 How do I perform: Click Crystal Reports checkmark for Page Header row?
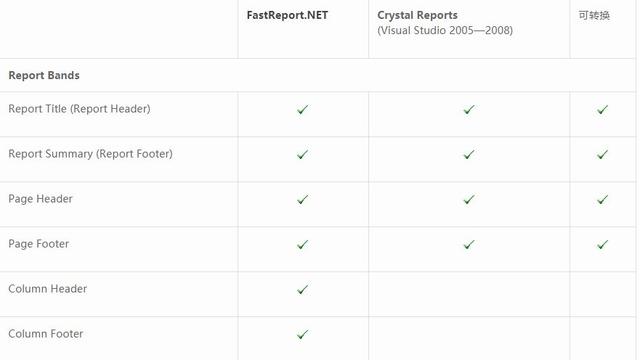(469, 199)
